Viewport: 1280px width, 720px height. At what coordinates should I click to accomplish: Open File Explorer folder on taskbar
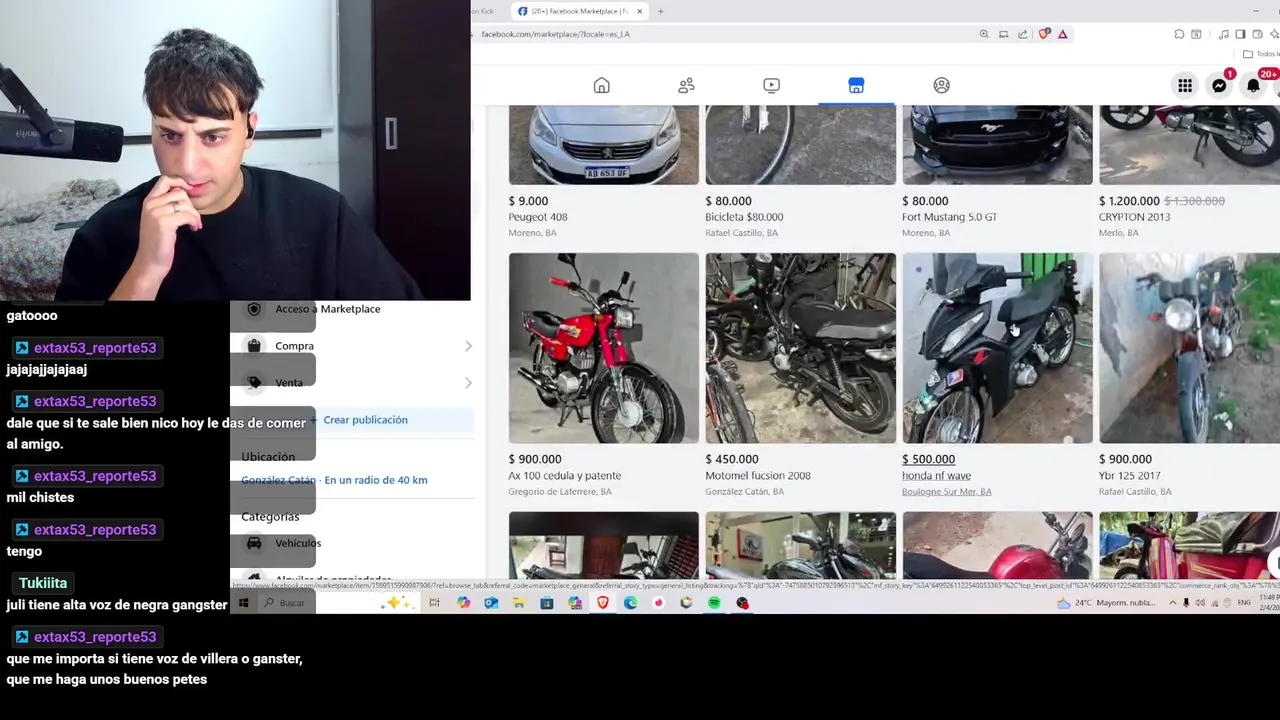[518, 603]
